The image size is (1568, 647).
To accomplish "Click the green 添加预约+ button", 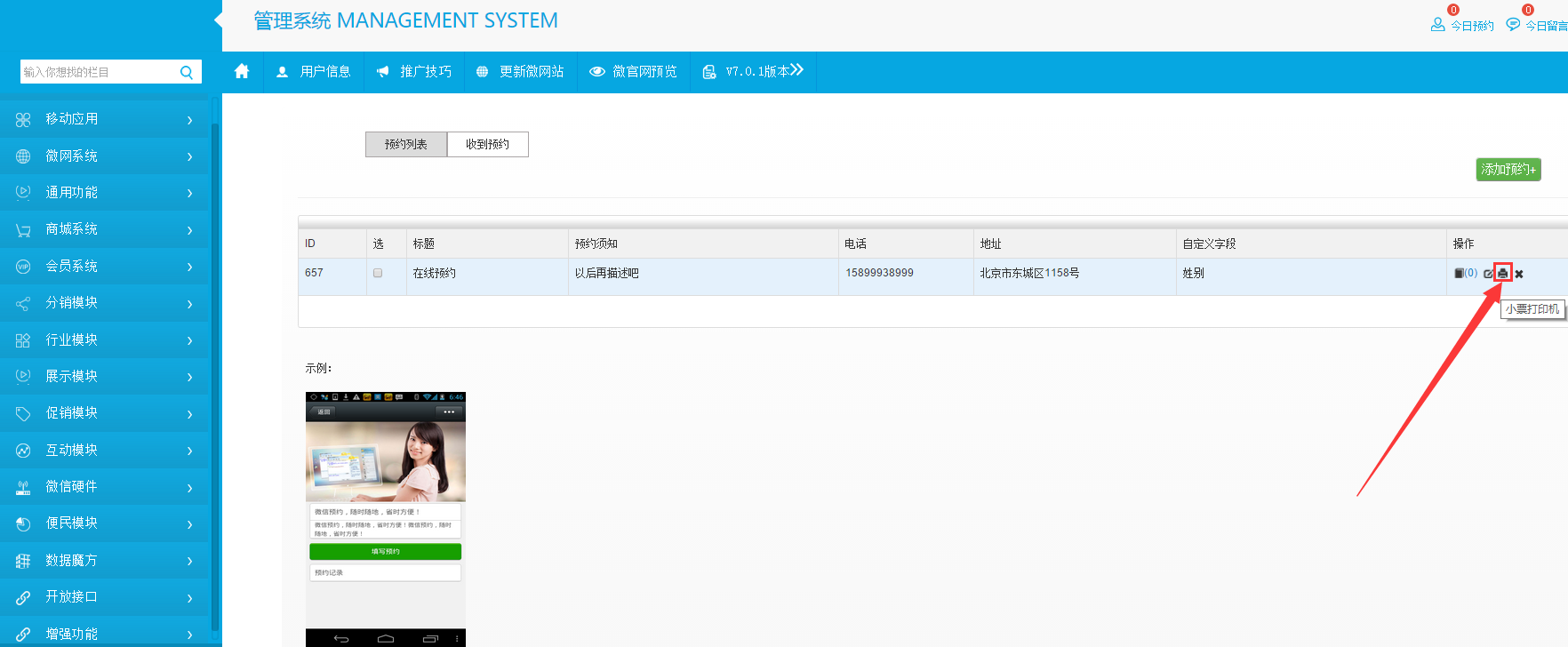I will pos(1508,169).
